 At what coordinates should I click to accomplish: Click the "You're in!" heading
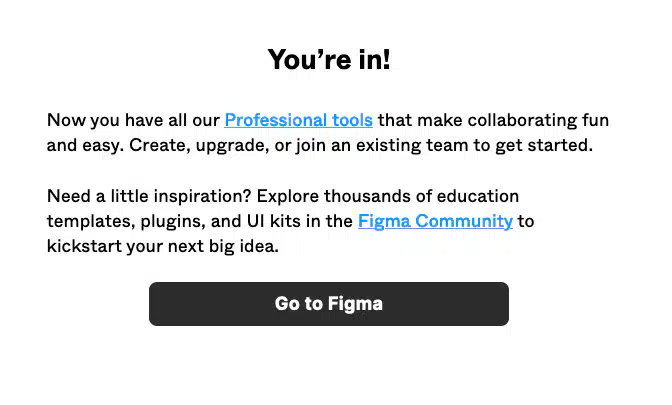click(x=329, y=59)
